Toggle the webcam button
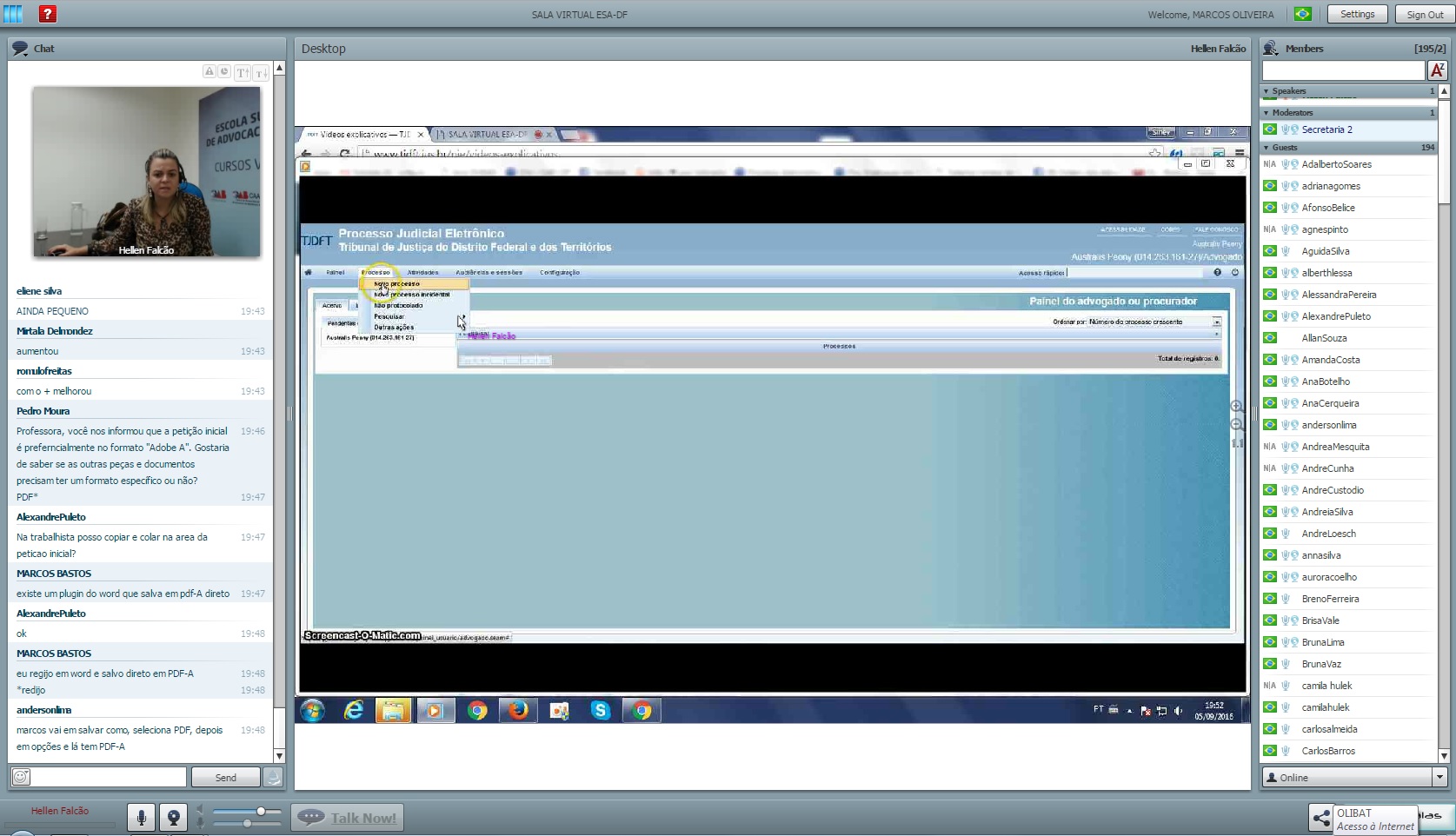This screenshot has width=1456, height=836. pyautogui.click(x=174, y=817)
